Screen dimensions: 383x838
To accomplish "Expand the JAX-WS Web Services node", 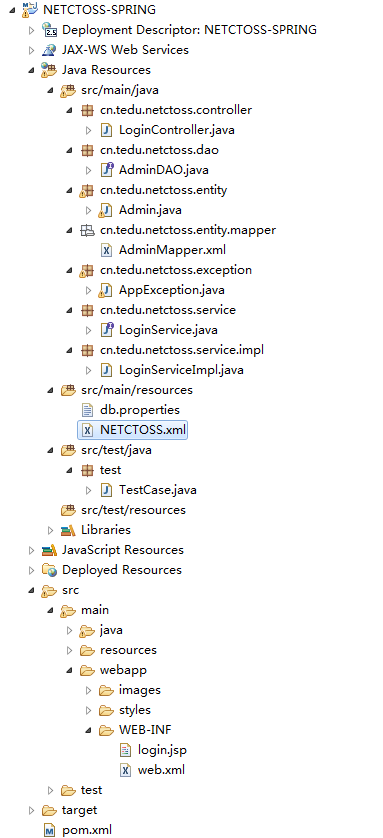I will 32,50.
